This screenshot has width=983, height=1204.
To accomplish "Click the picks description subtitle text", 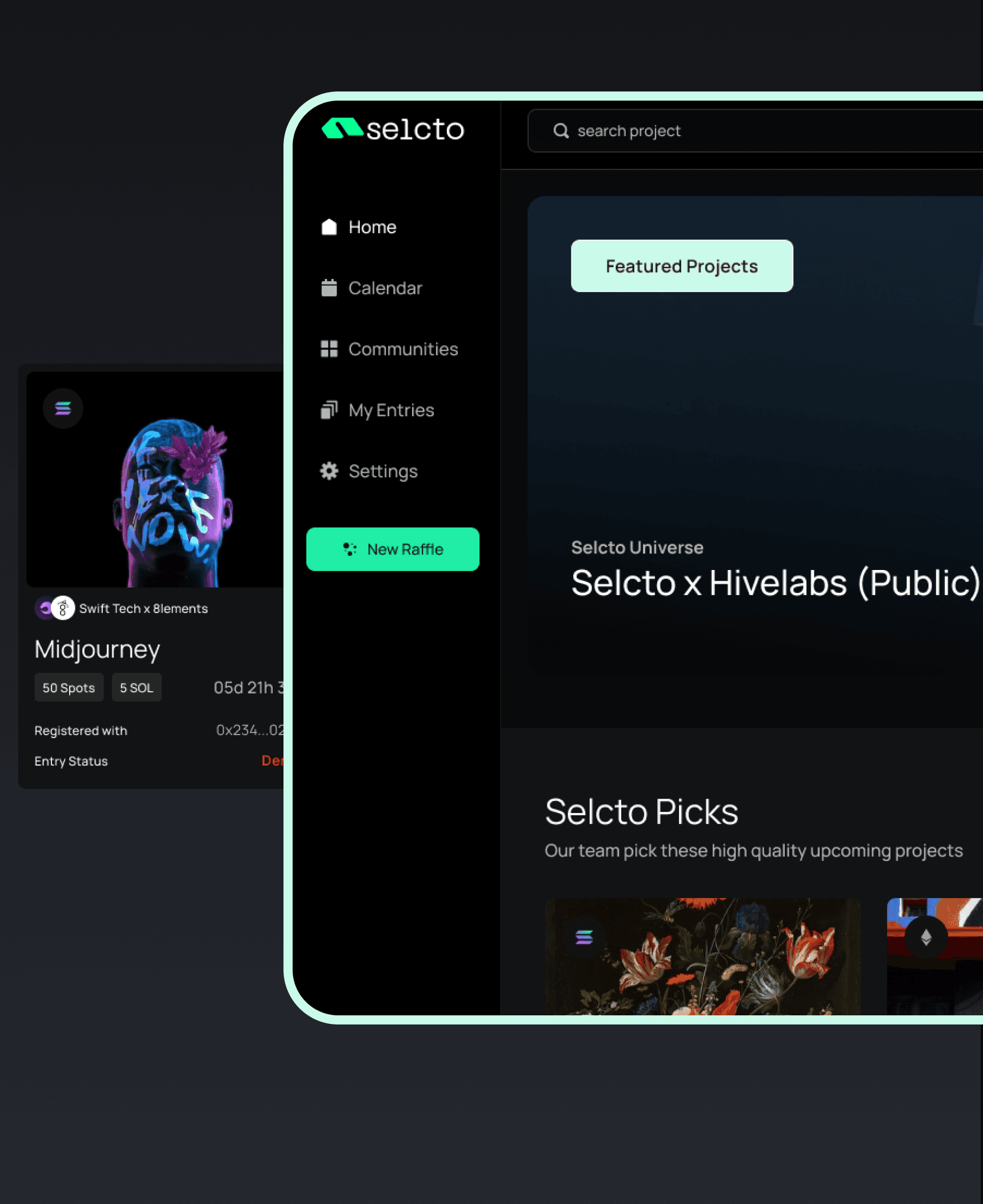I will [754, 851].
